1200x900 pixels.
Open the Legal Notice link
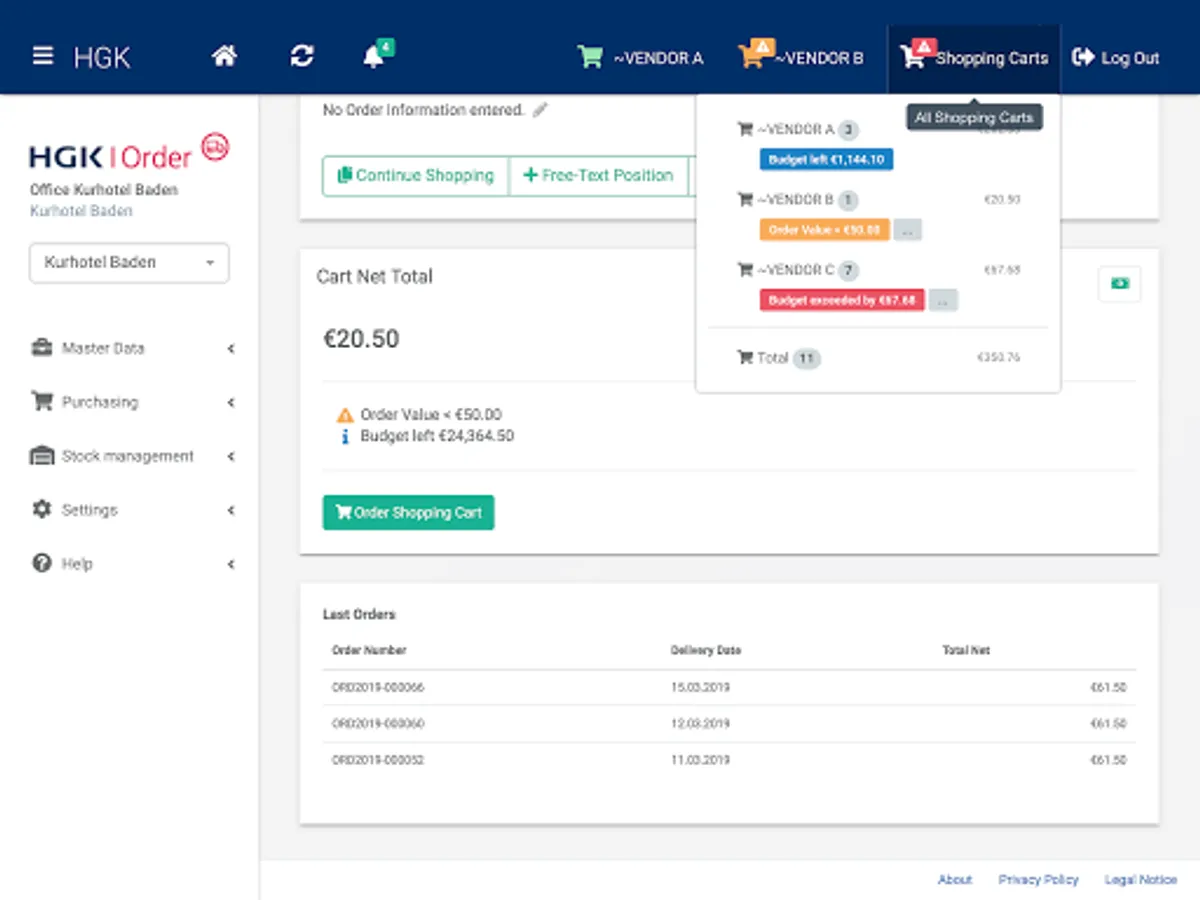coord(1140,880)
